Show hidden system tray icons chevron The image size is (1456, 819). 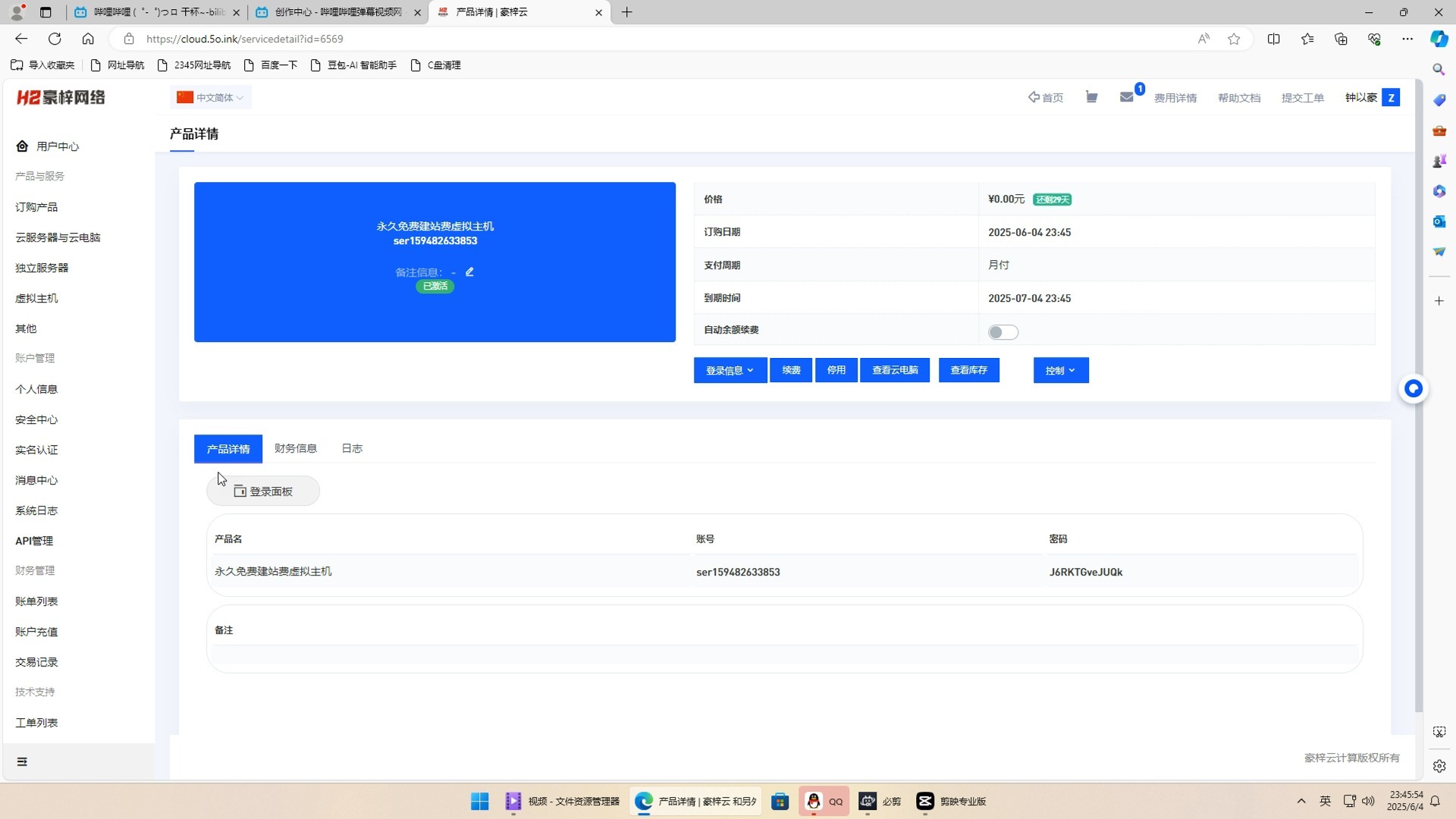tap(1301, 801)
